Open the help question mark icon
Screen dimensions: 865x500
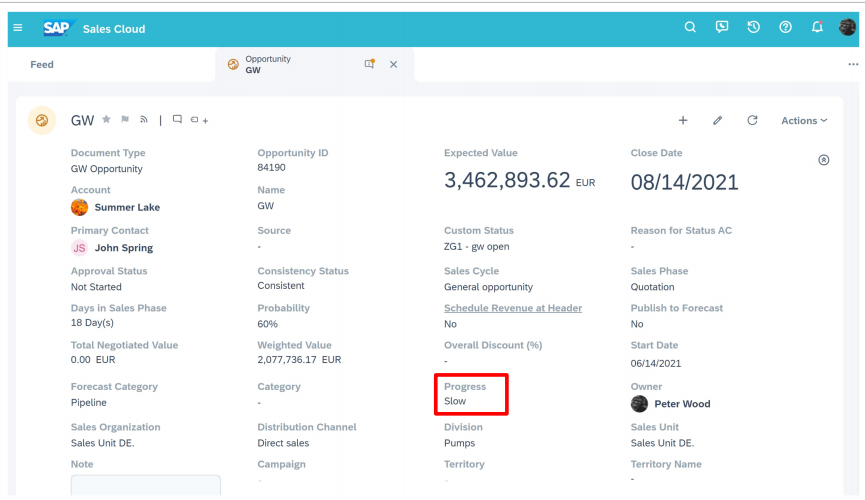click(x=786, y=27)
